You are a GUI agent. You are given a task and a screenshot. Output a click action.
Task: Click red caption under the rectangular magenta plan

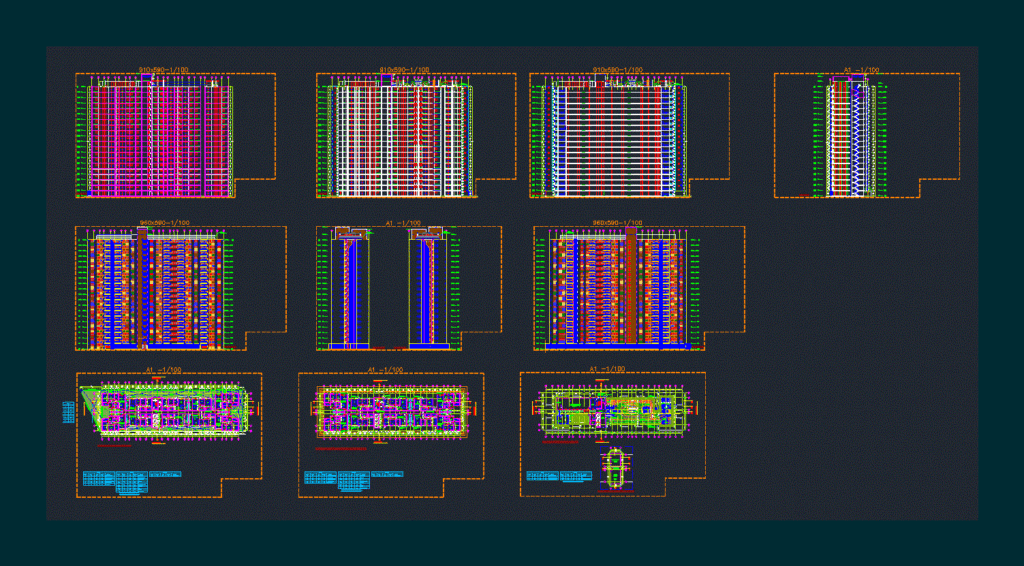click(x=340, y=449)
